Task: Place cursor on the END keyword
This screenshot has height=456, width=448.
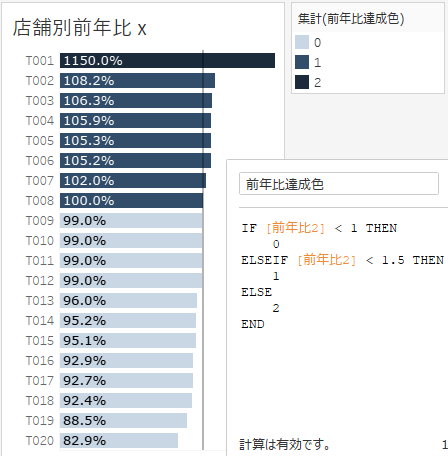Action: 253,324
